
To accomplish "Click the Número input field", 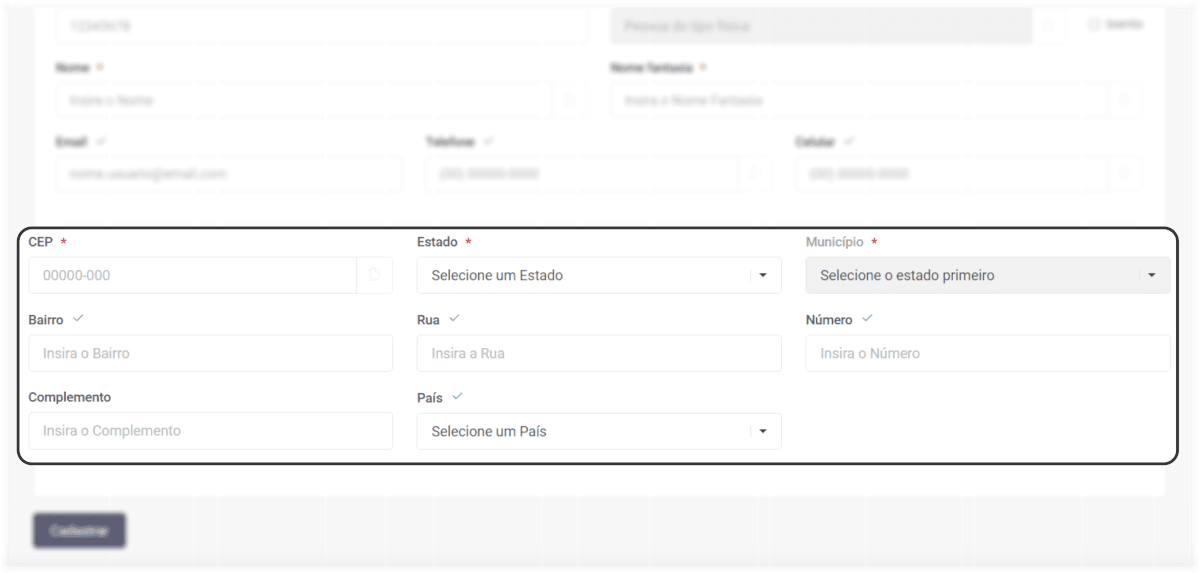I will click(x=988, y=353).
